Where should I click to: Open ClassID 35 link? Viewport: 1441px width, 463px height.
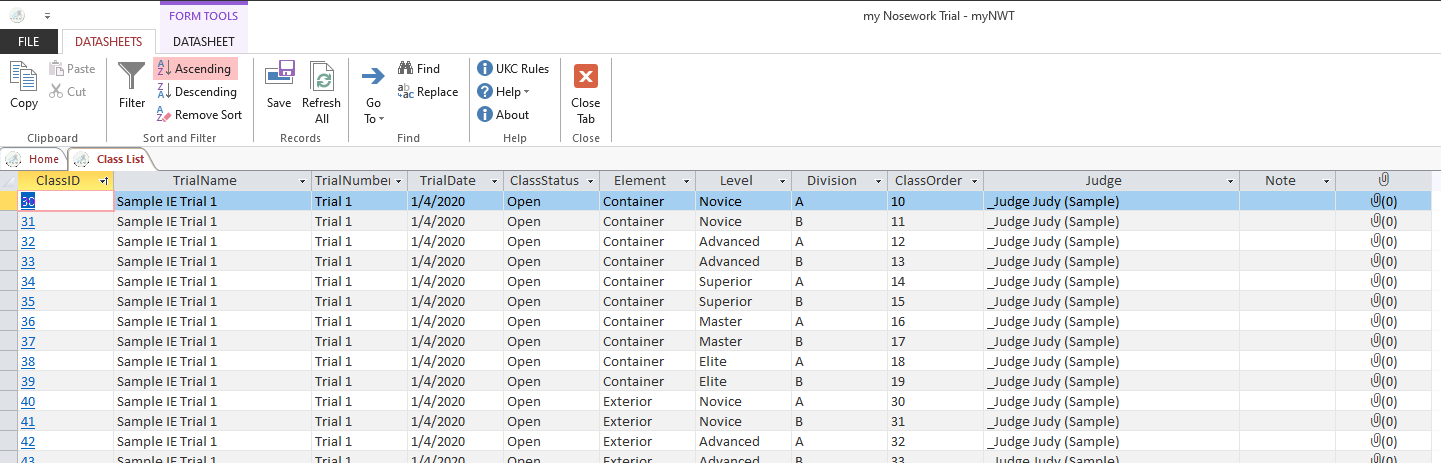click(x=28, y=301)
